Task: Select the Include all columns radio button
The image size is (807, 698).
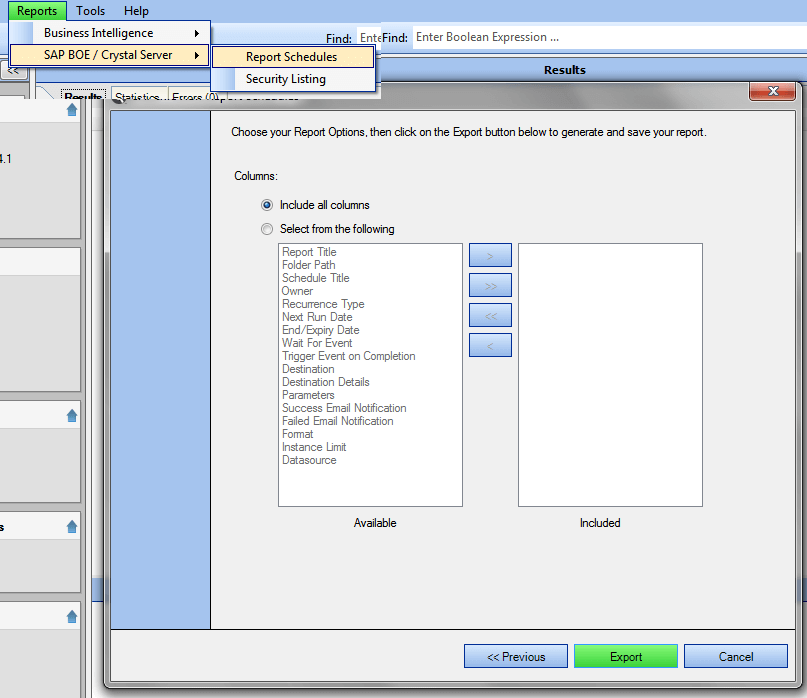Action: coord(267,205)
